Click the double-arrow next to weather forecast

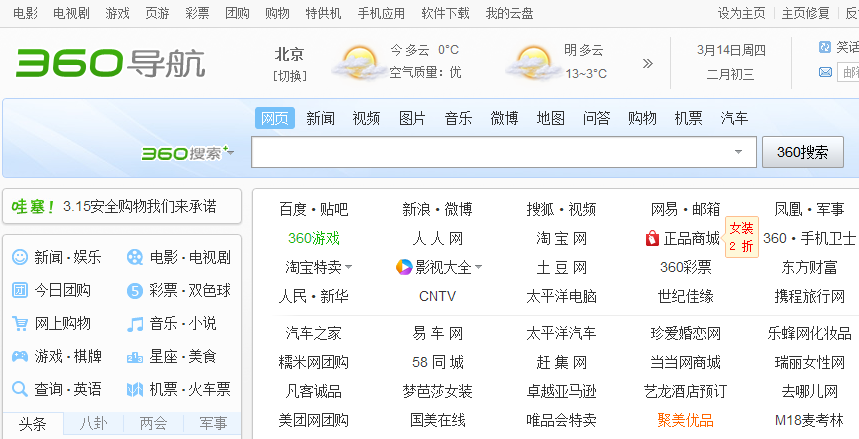pos(648,64)
